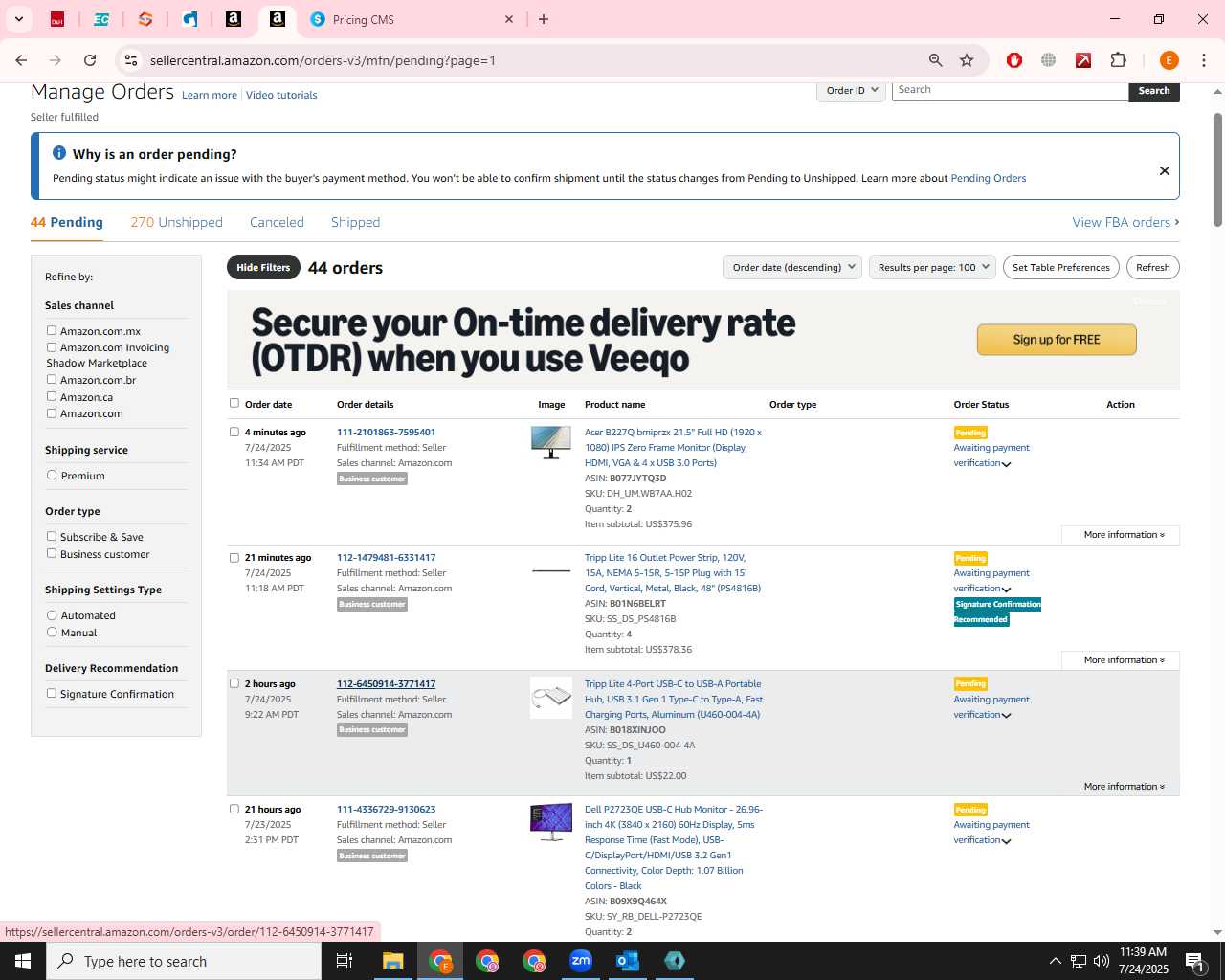Check the Signature Confirmation filter
1225x980 pixels.
click(52, 693)
